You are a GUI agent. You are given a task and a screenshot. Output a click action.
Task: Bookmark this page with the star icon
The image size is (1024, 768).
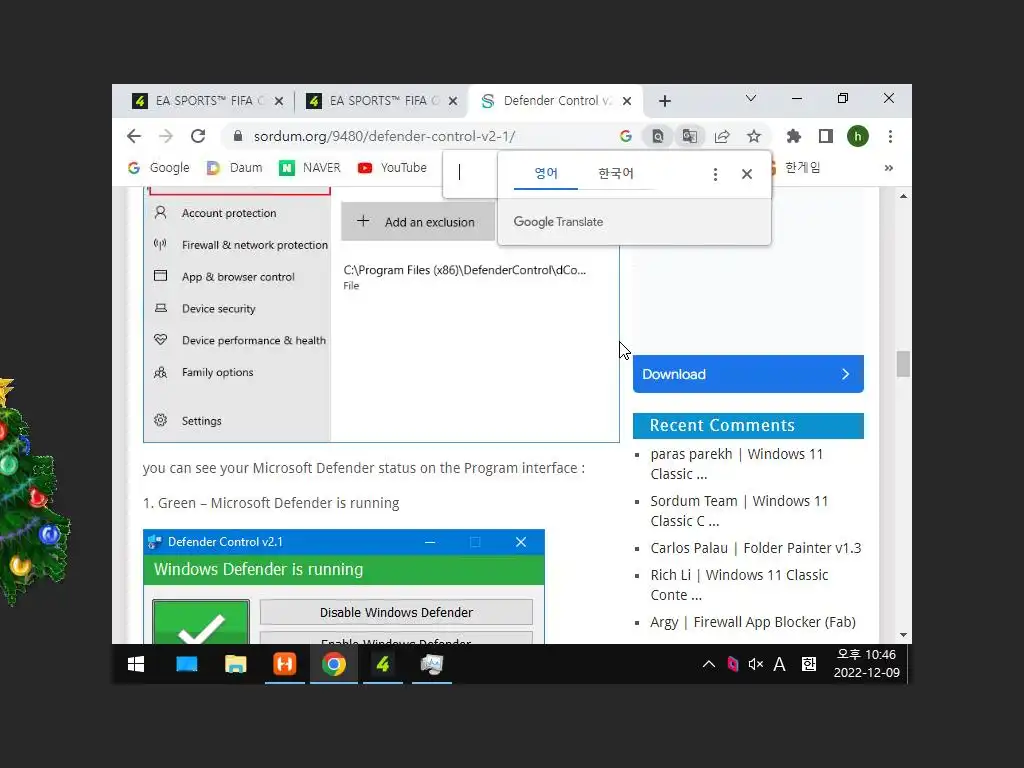point(754,136)
